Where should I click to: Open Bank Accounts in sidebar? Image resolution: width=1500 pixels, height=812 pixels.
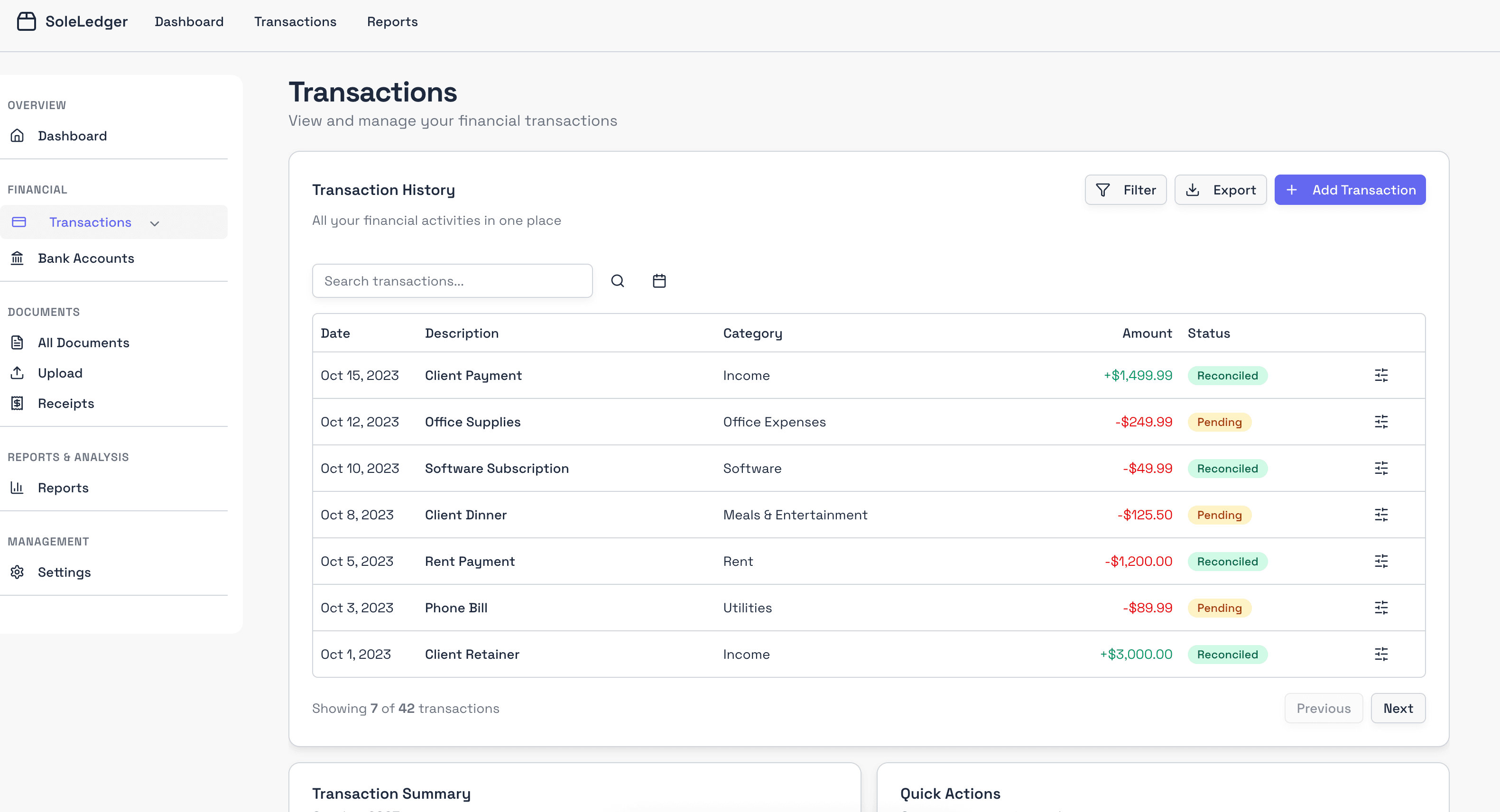coord(85,258)
